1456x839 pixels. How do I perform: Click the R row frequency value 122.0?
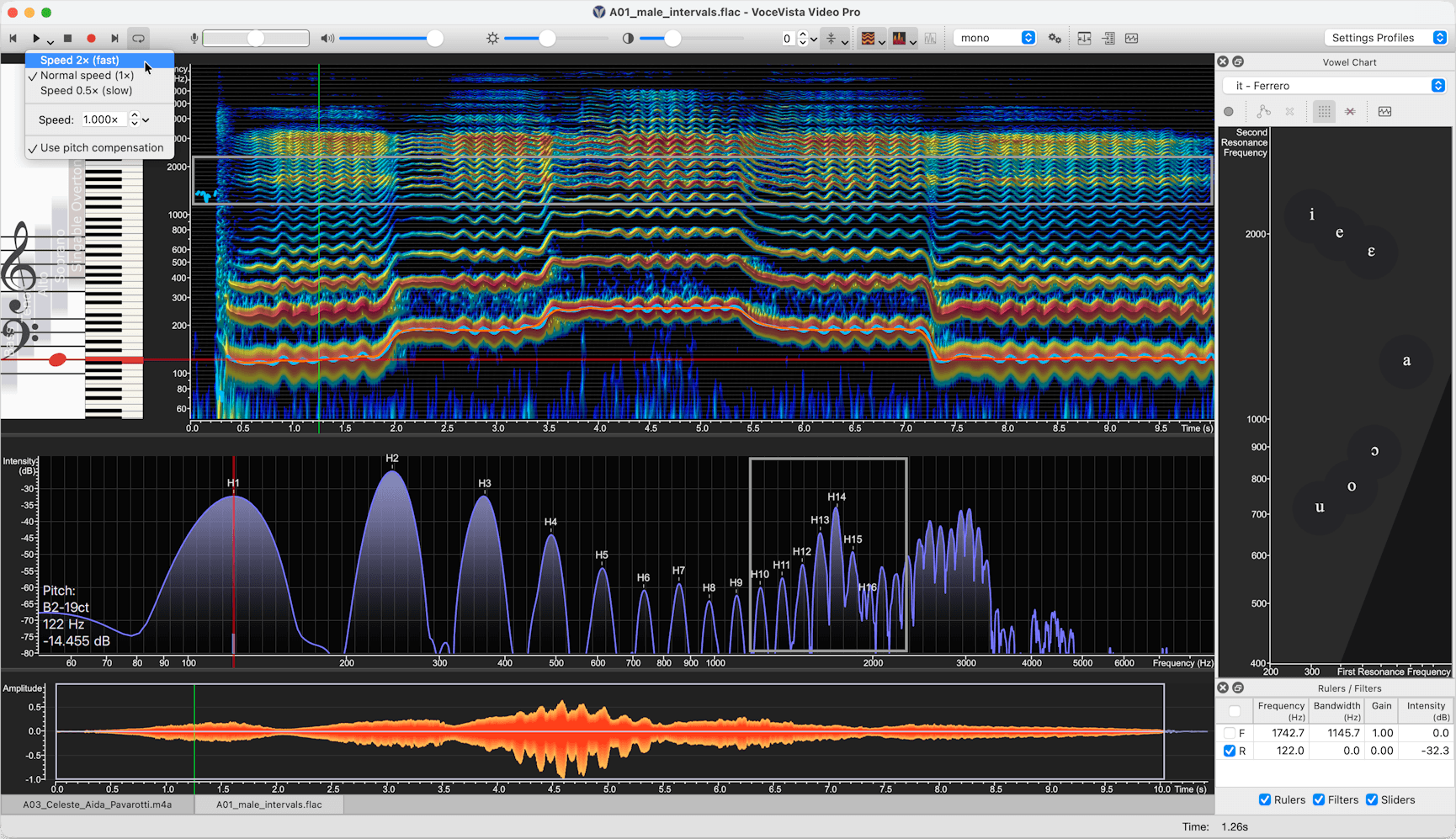click(x=1289, y=751)
